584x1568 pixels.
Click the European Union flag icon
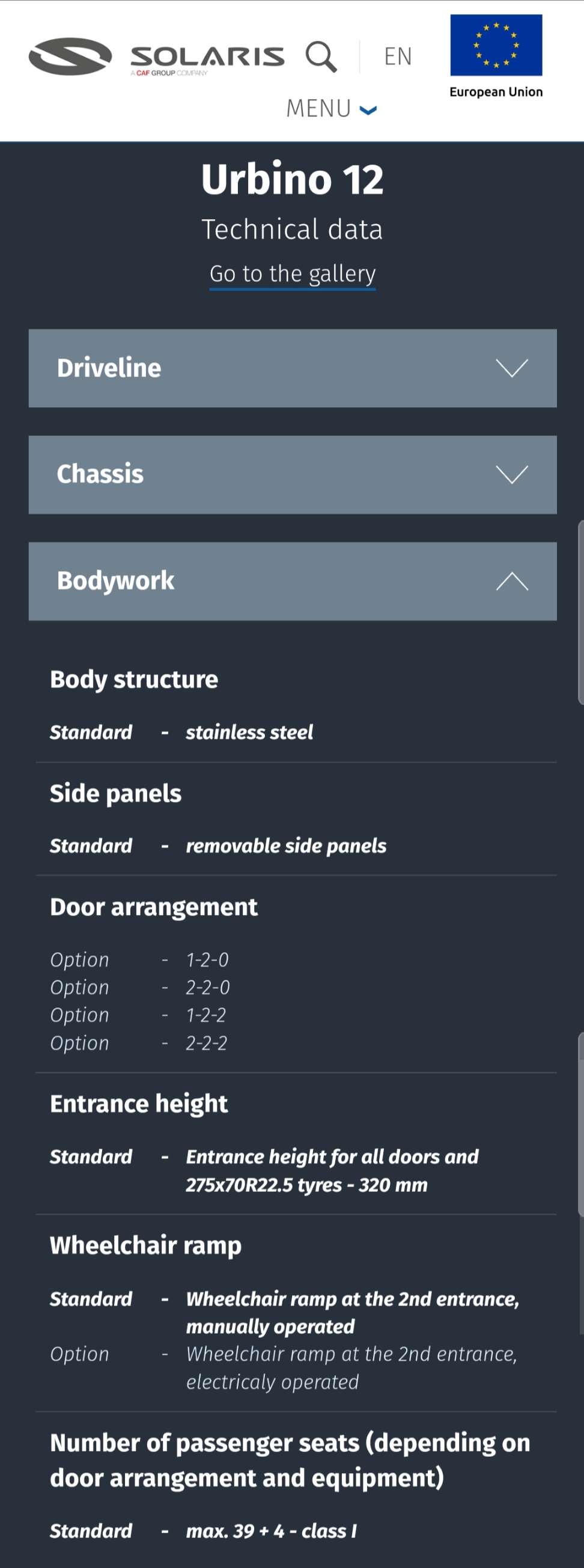pyautogui.click(x=496, y=45)
